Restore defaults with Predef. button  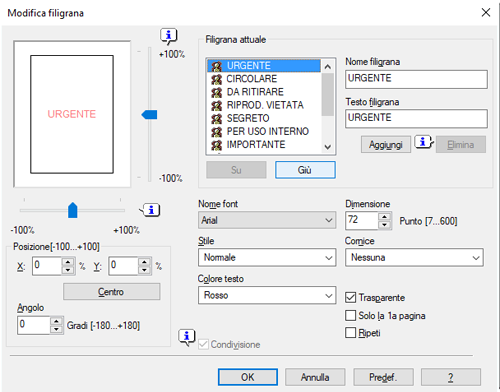[383, 377]
